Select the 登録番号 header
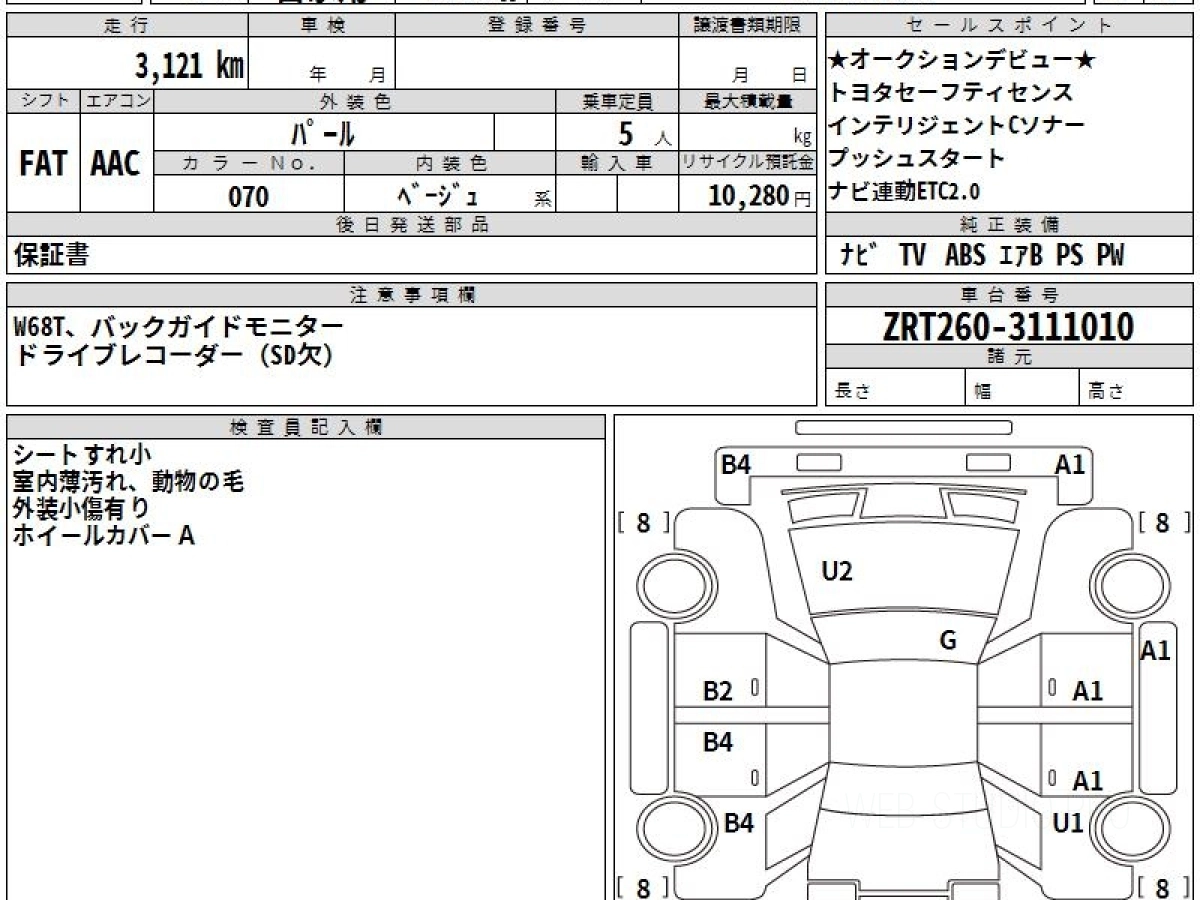This screenshot has width=1200, height=900. (x=537, y=27)
